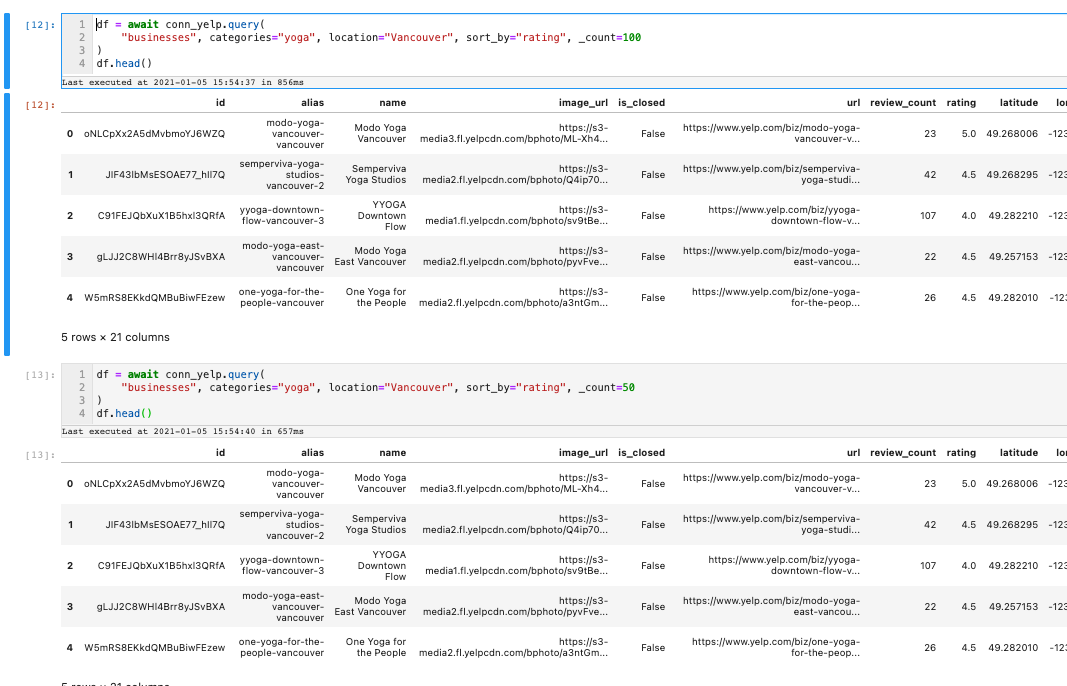Click 'url' column header in second table
Screen dimensions: 1067x686
pos(853,453)
